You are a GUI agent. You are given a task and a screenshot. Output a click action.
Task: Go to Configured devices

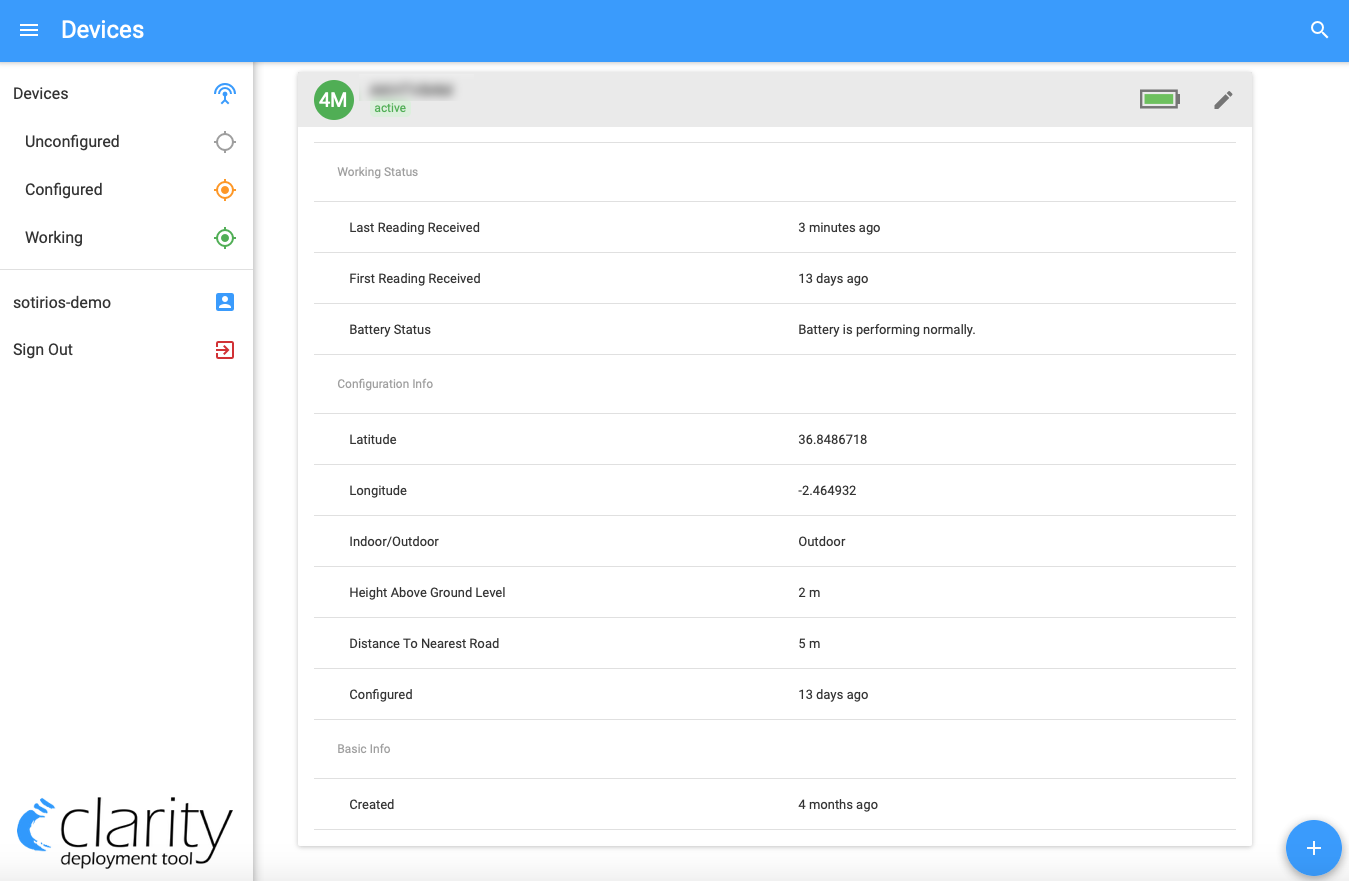tap(64, 190)
